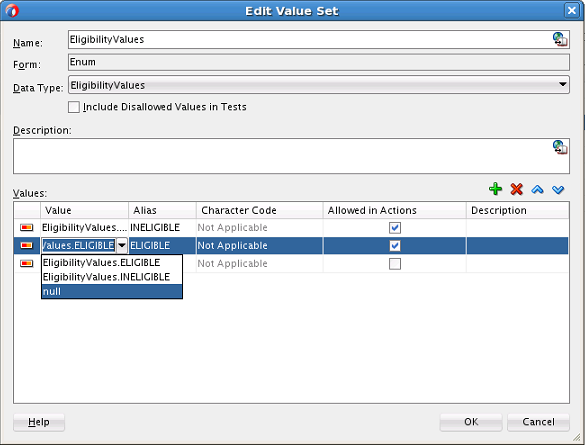The image size is (585, 445).
Task: Uncheck Allowed in Actions for INELIGIBLE row
Action: pos(395,228)
